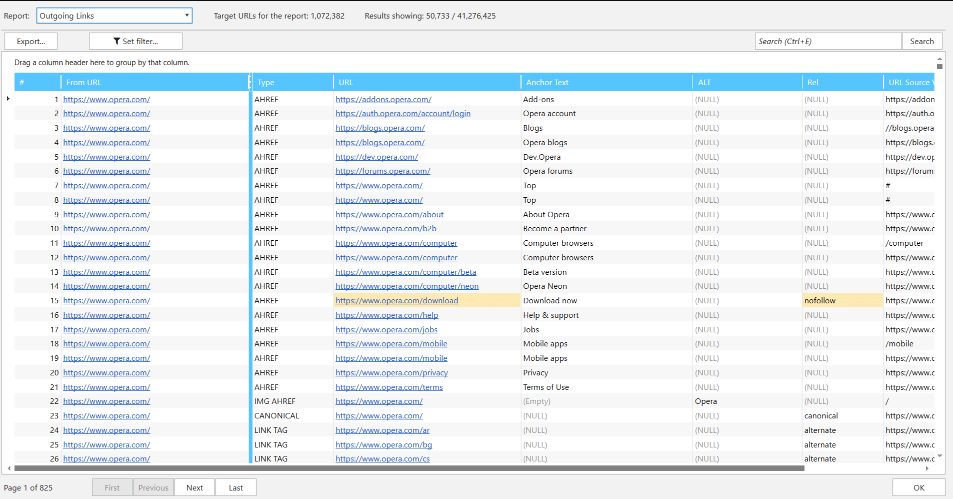Click the vertical scrollbar up arrow
953x499 pixels.
coord(940,59)
